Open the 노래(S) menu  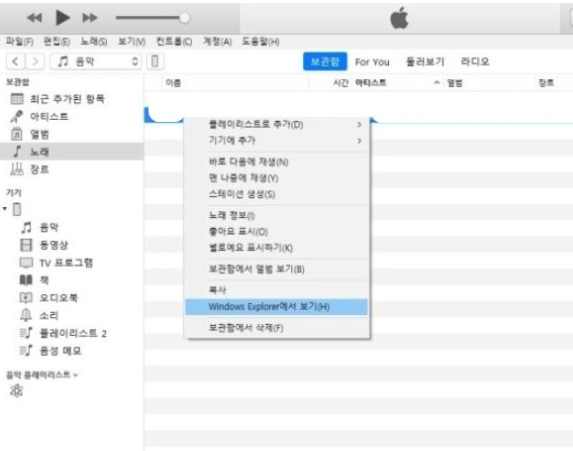coord(94,42)
